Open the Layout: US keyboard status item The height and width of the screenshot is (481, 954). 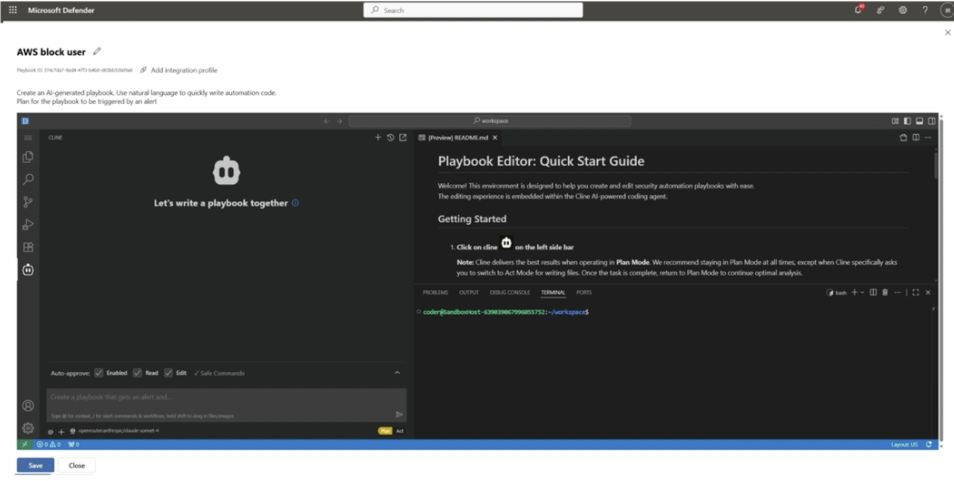click(905, 445)
